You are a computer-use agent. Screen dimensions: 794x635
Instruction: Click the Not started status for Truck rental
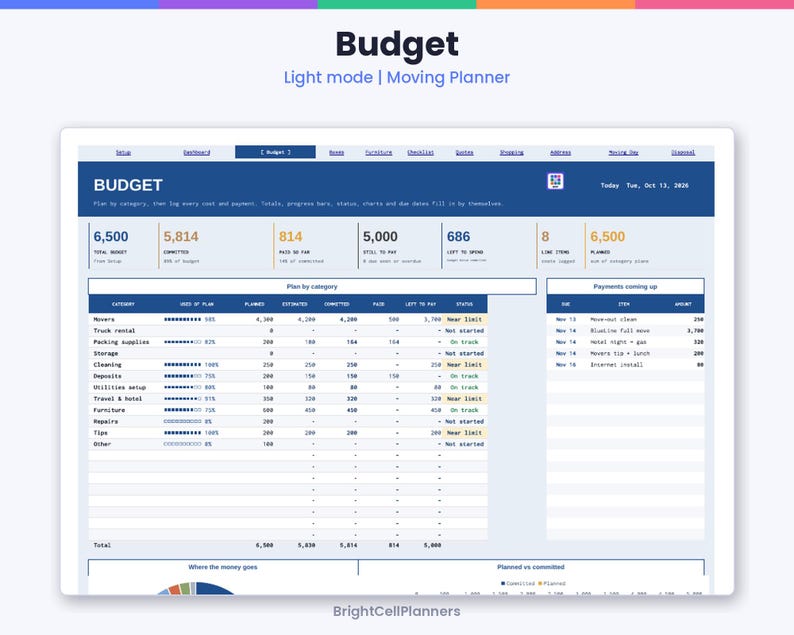[x=464, y=331]
